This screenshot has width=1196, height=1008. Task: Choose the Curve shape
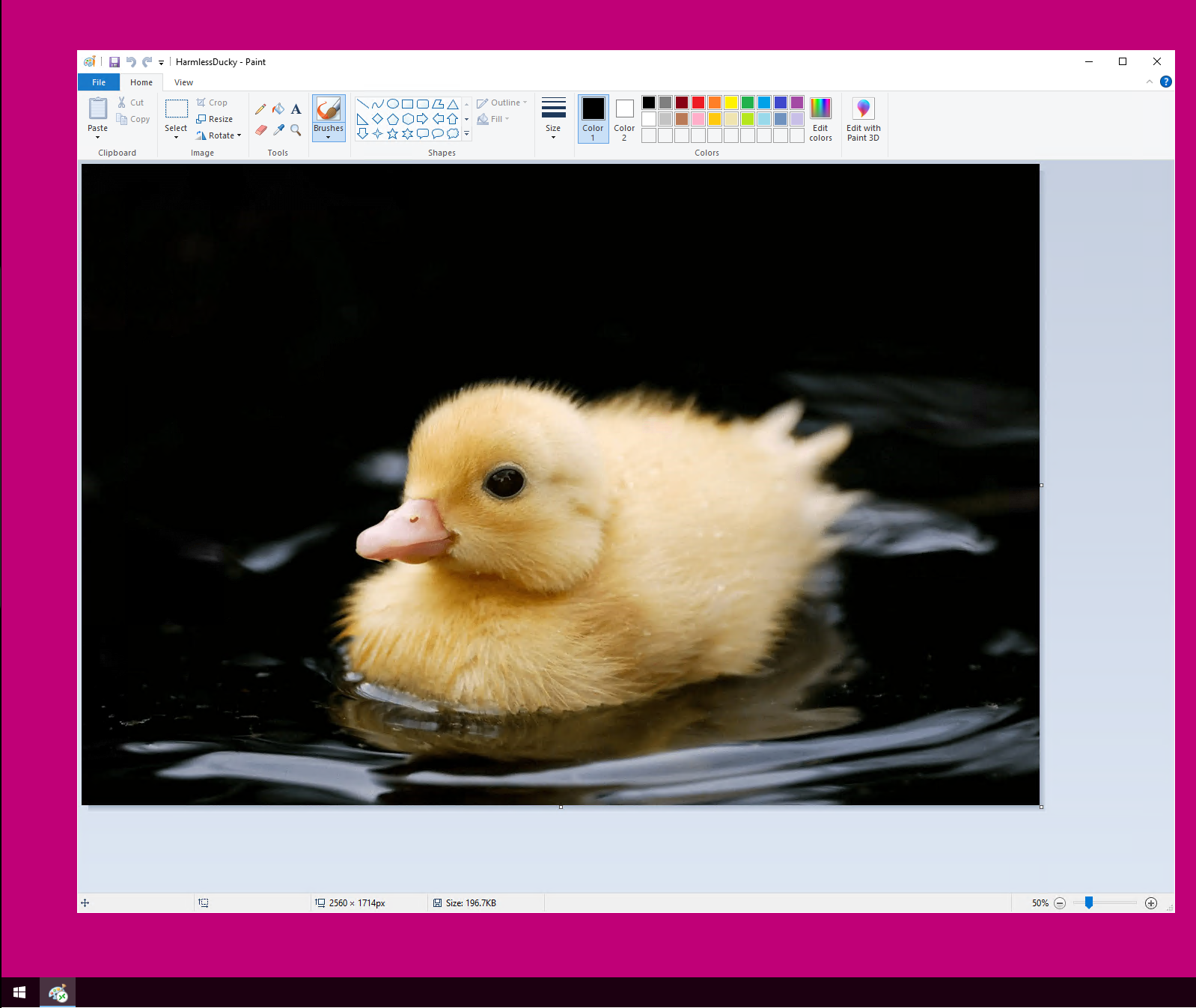click(377, 104)
